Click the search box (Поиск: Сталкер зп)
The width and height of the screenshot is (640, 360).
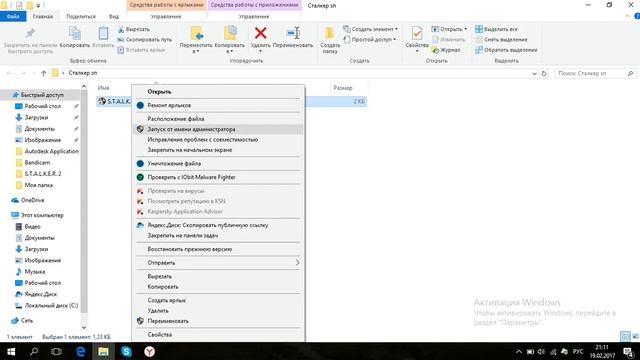[596, 73]
